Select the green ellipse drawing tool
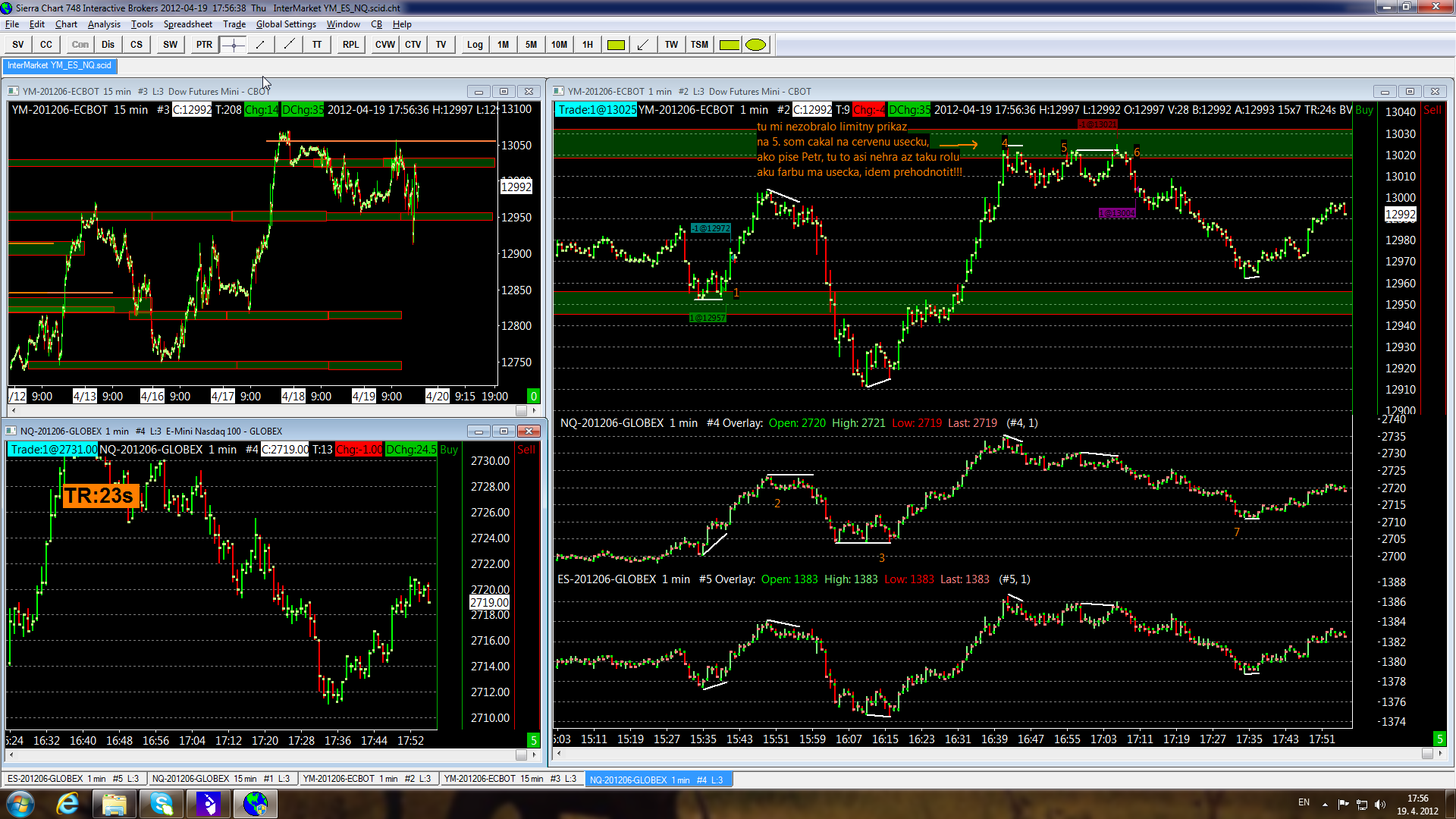Viewport: 1456px width, 819px height. coord(755,45)
